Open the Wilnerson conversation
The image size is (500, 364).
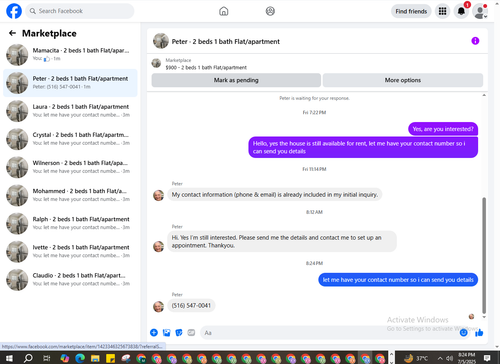click(x=70, y=167)
